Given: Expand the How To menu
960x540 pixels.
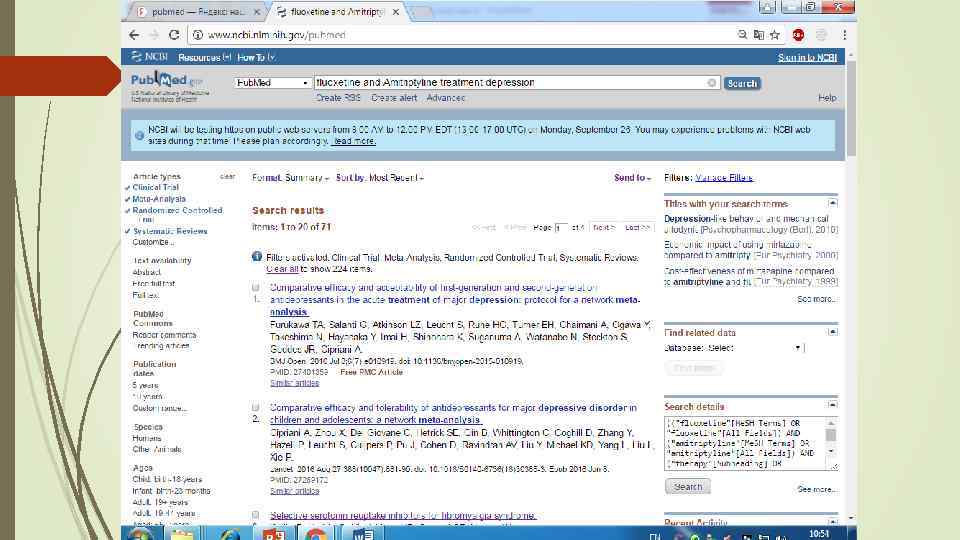Looking at the screenshot, I should point(256,58).
